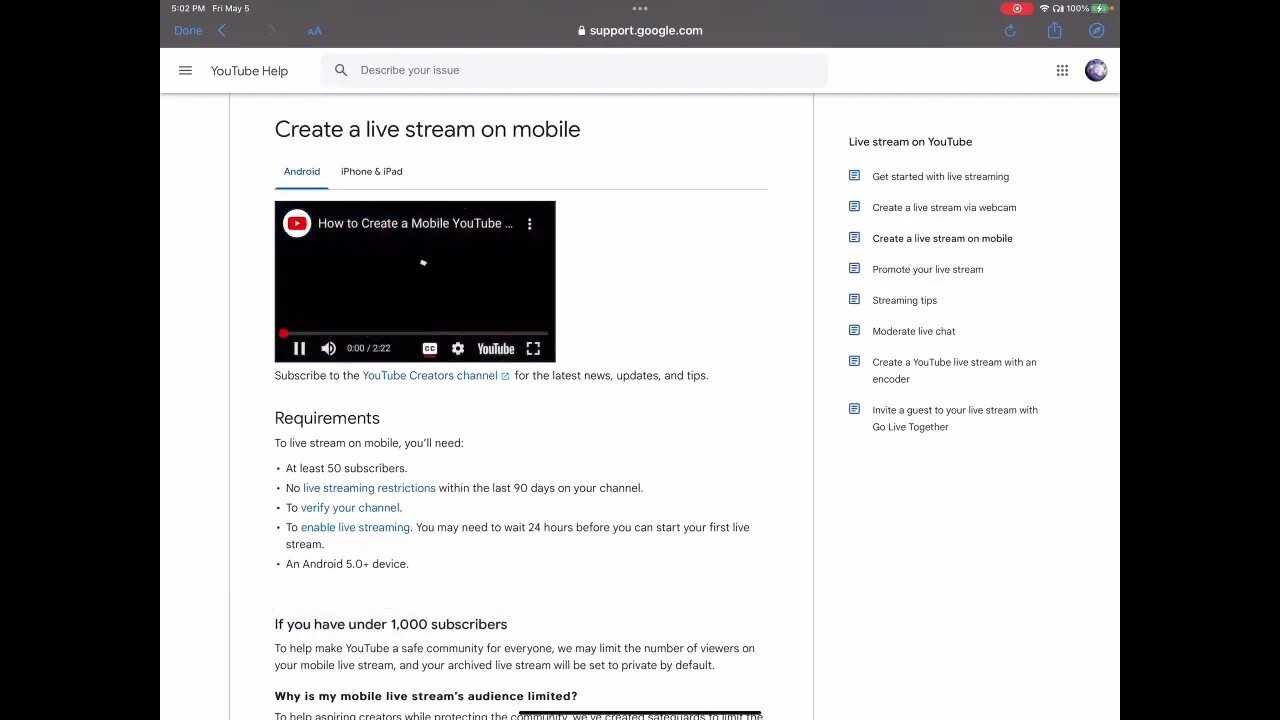Open the YouTube Creators channel link
1280x720 pixels.
pyautogui.click(x=436, y=375)
